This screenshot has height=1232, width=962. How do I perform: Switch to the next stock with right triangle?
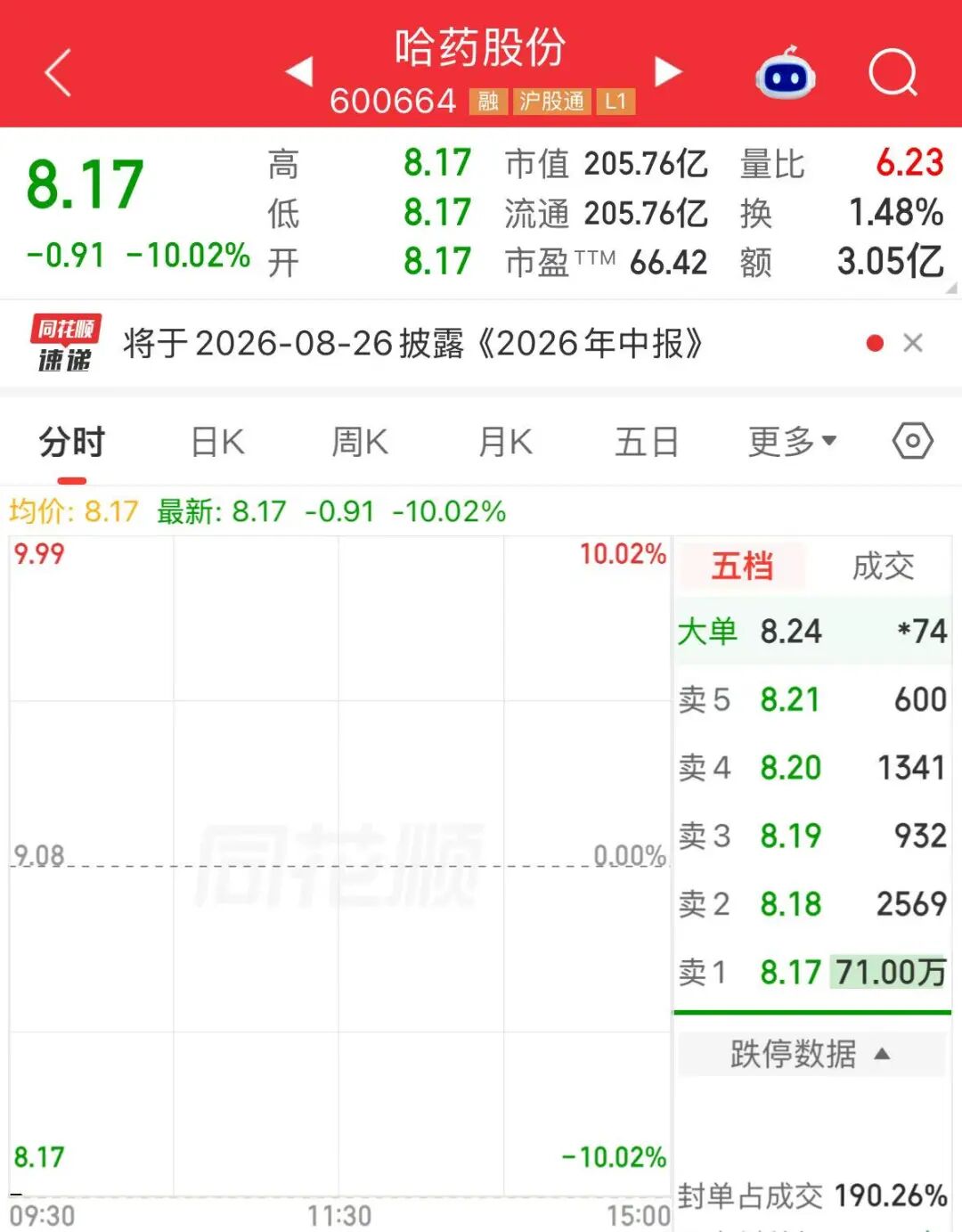pos(667,71)
